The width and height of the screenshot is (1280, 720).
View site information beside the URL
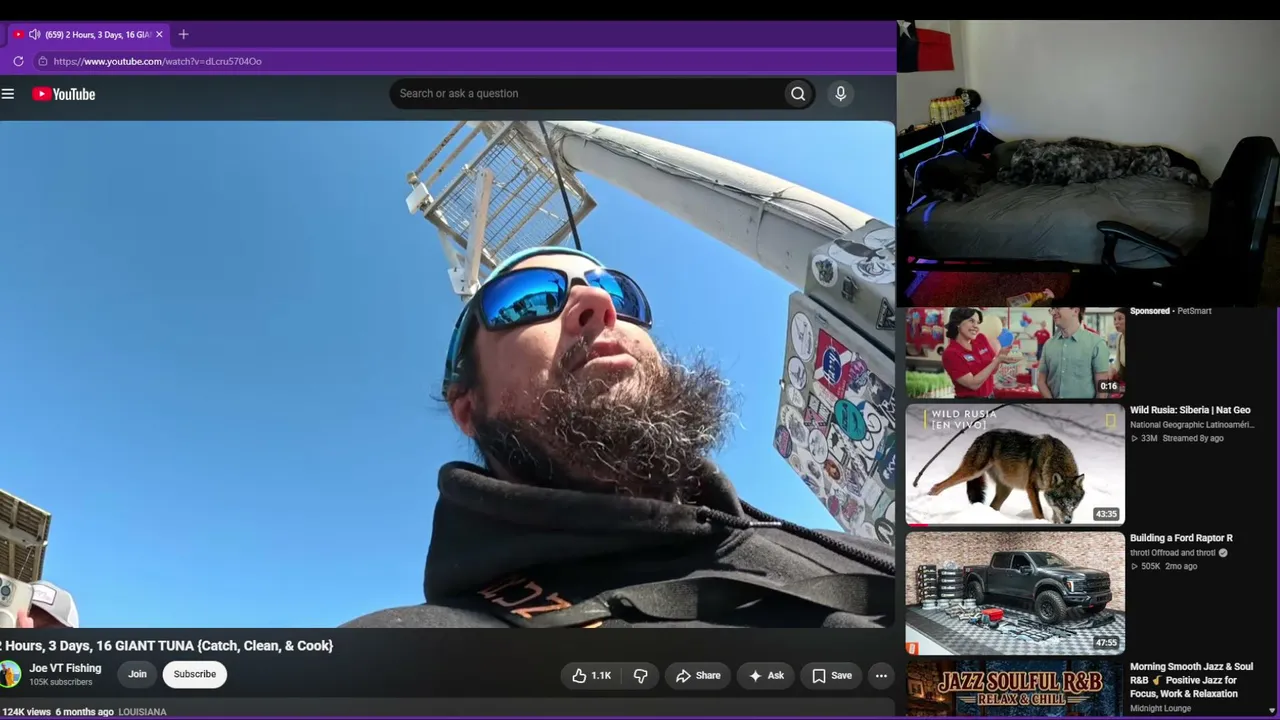42,61
